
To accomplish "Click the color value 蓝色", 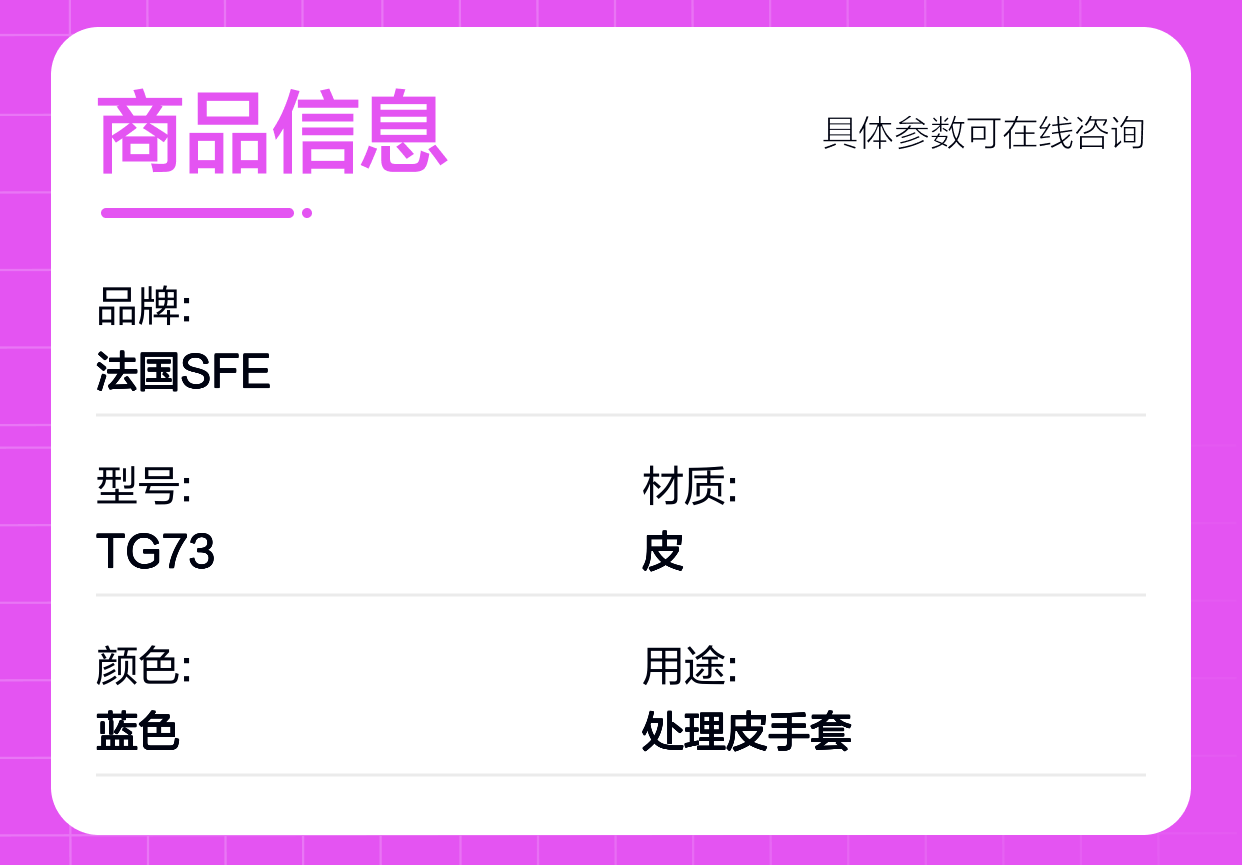I will point(138,732).
